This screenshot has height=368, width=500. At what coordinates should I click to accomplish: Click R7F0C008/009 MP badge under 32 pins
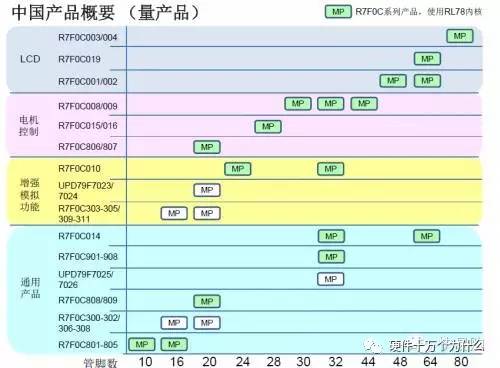click(330, 104)
